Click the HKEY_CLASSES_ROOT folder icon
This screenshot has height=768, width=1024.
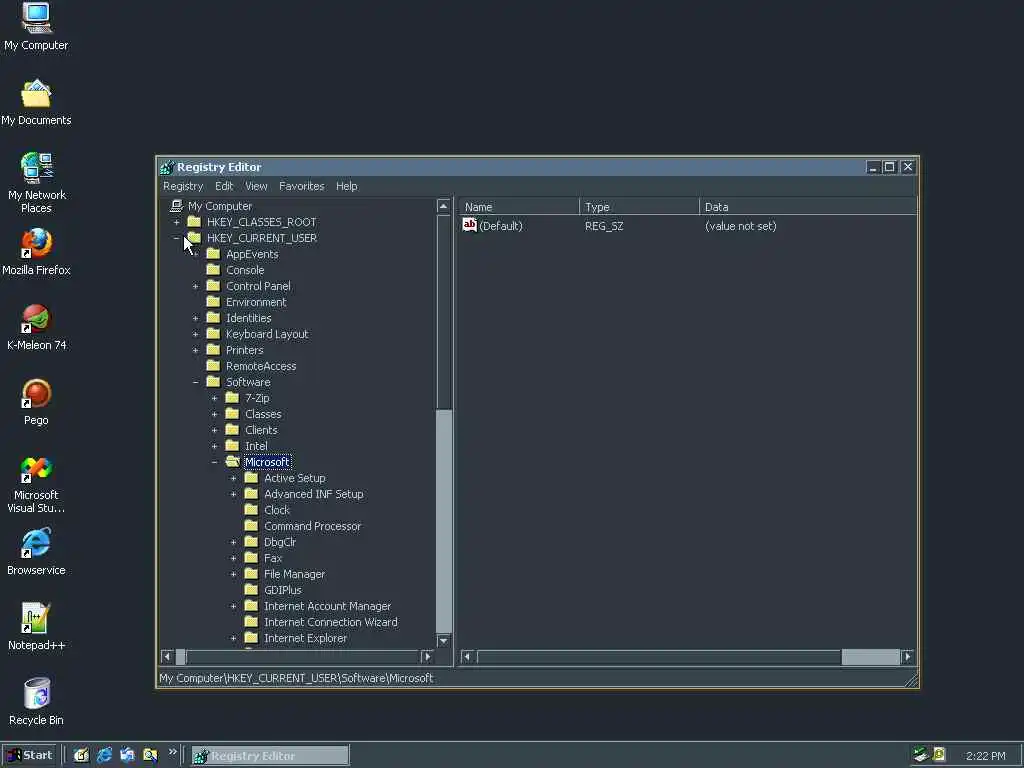point(194,221)
